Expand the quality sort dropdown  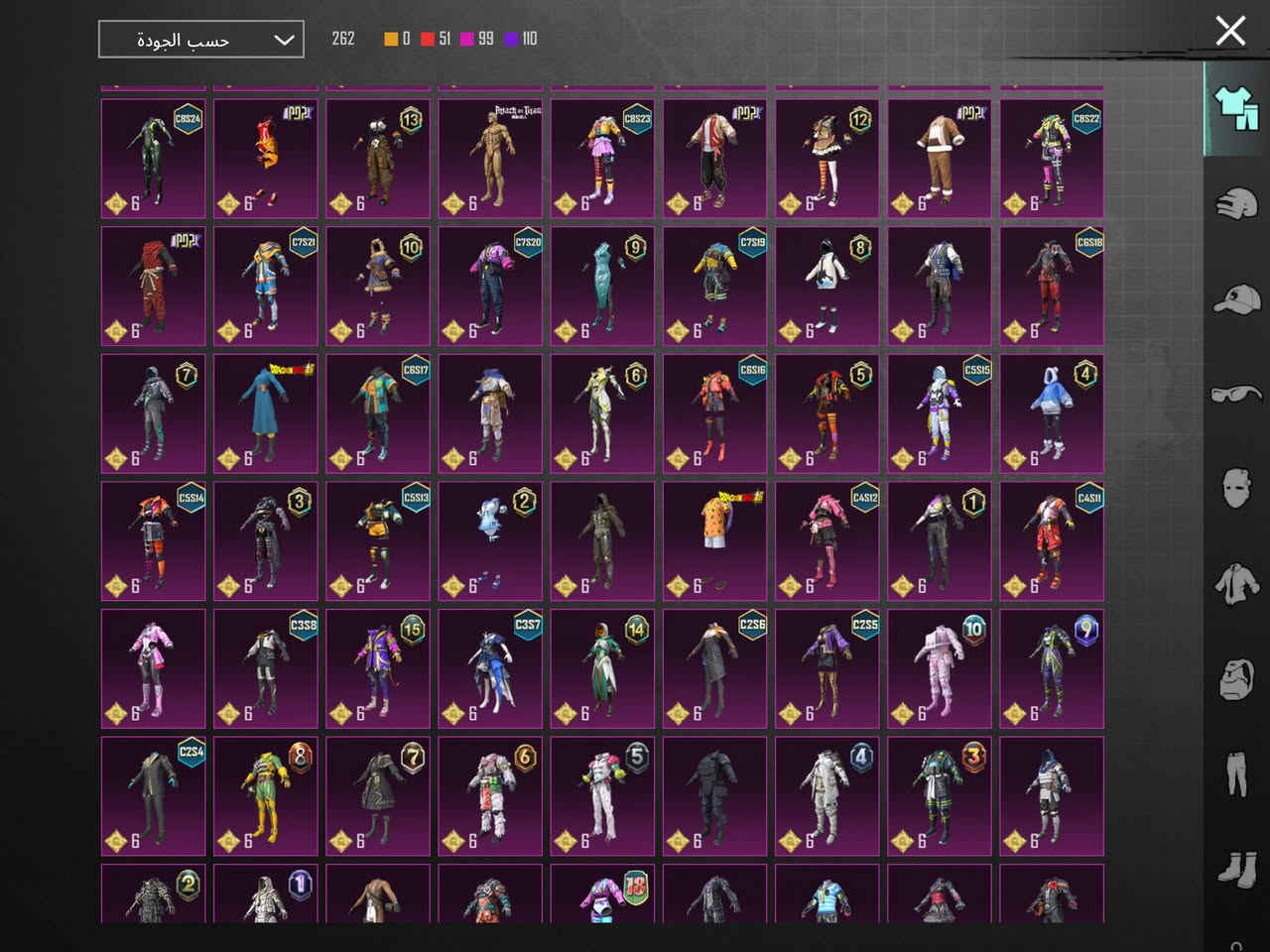click(200, 40)
